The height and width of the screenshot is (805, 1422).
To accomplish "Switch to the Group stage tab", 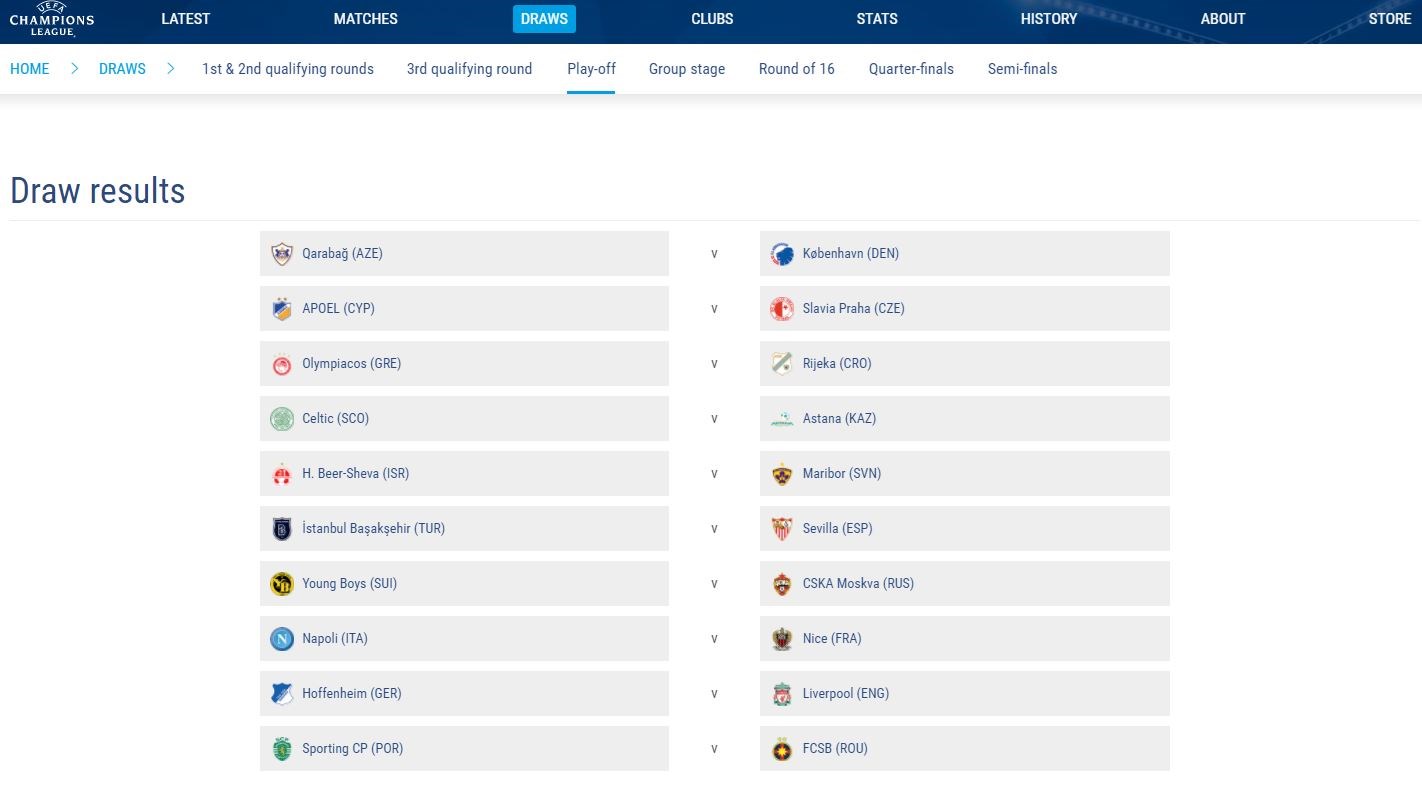I will point(687,69).
